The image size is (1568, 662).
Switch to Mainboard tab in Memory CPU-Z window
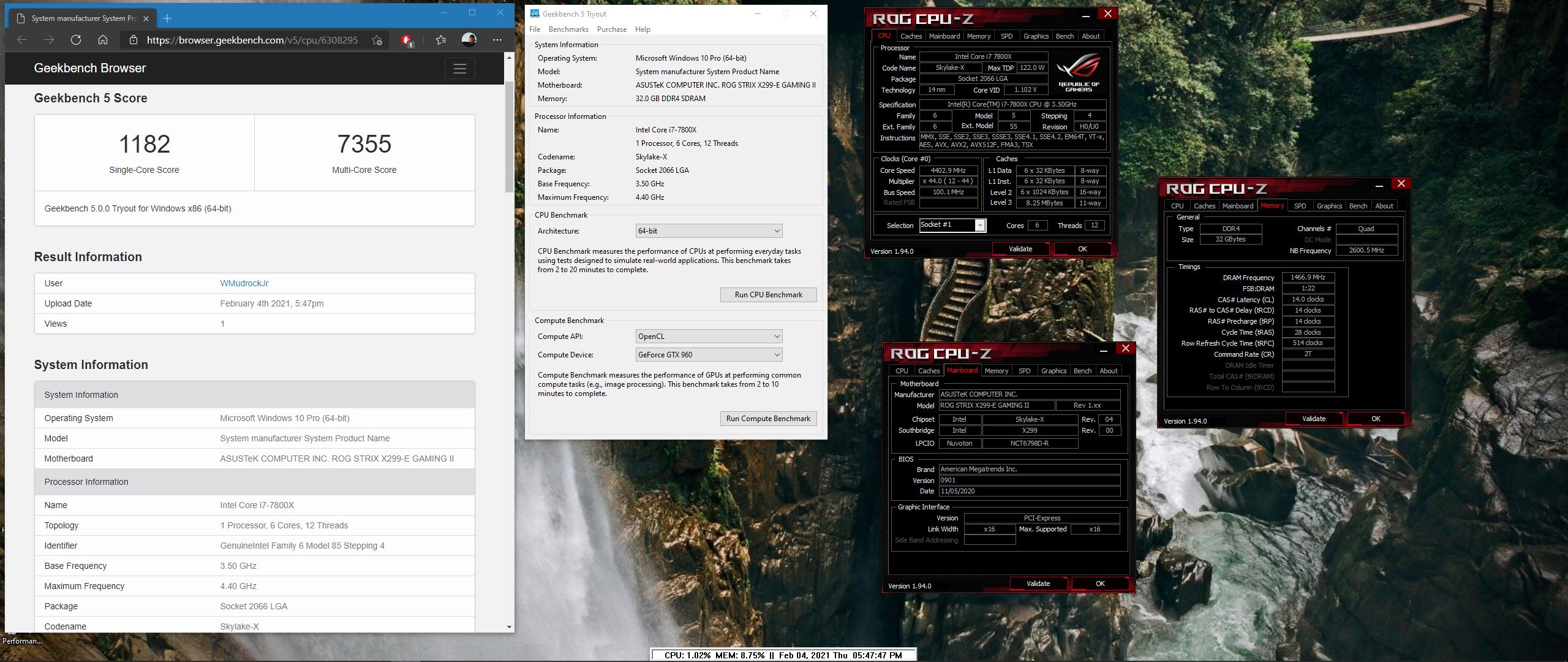1238,206
